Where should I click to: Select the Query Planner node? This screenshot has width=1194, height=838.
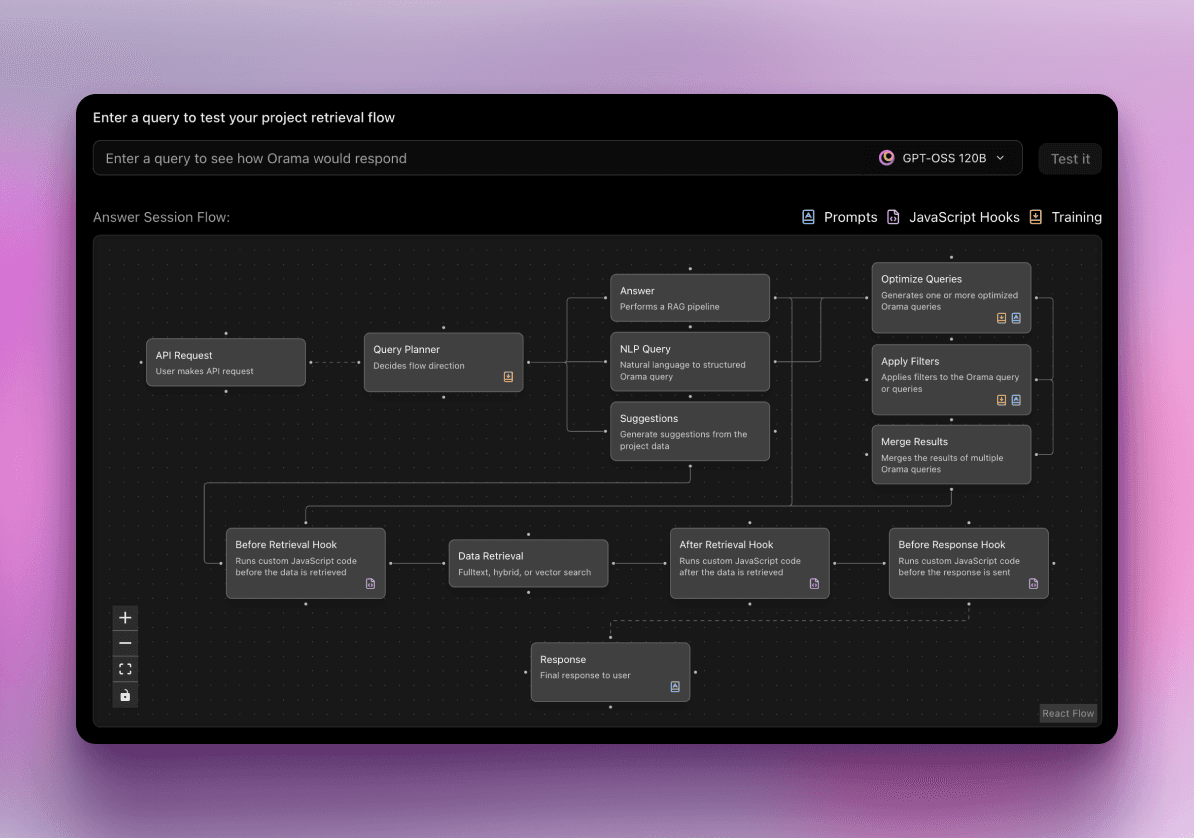pos(443,363)
